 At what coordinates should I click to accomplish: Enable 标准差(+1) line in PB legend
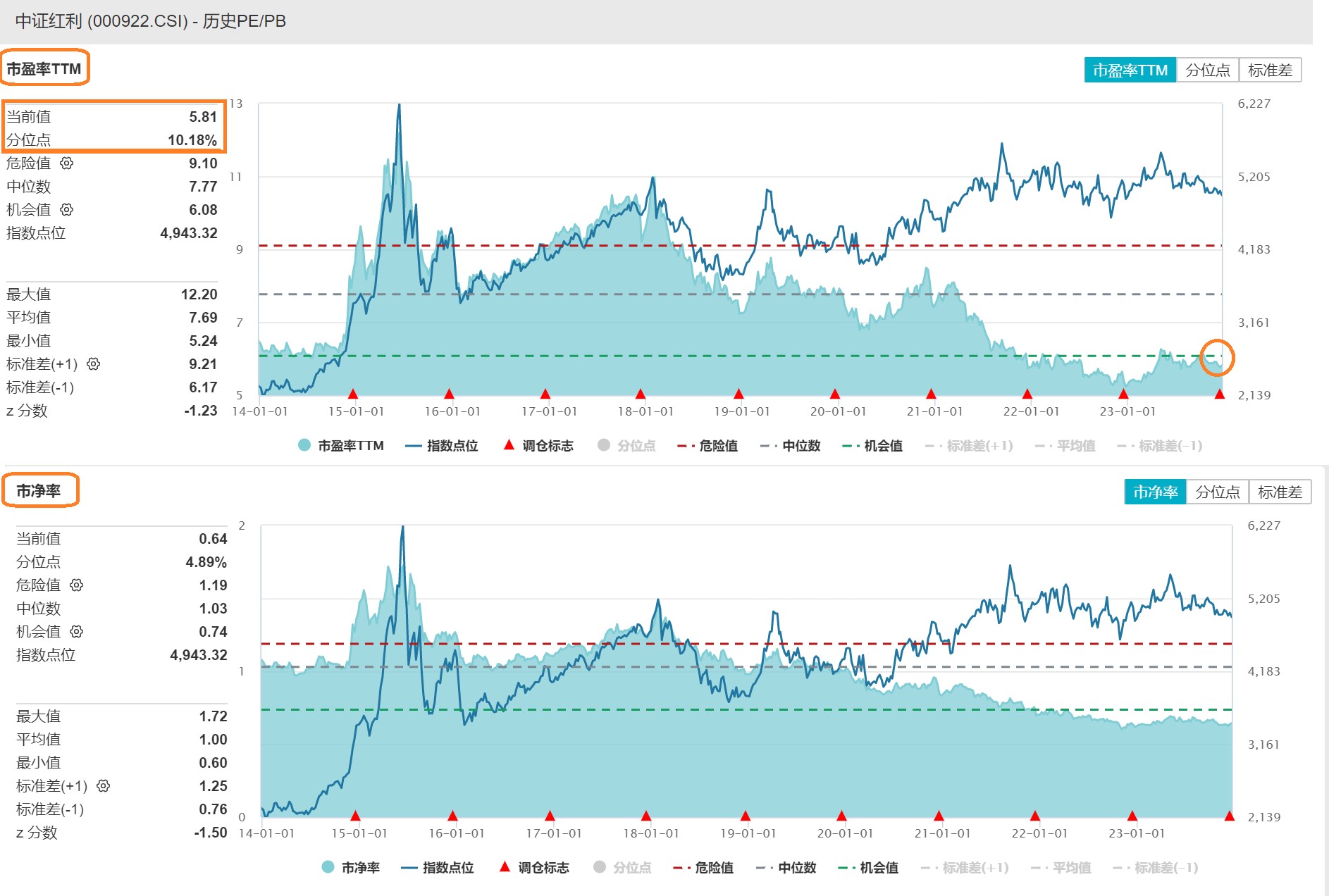click(x=965, y=868)
